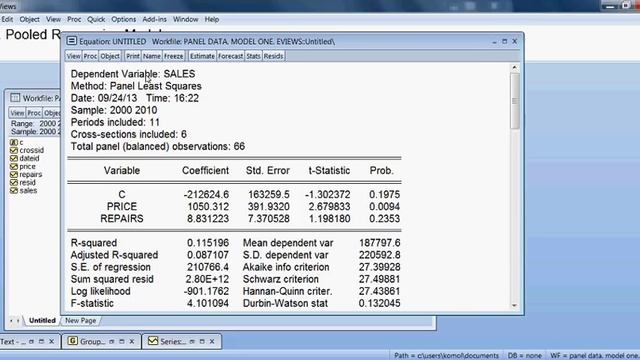Screen dimensions: 640x360
Task: Click the Equation window title icon
Action: click(x=72, y=41)
